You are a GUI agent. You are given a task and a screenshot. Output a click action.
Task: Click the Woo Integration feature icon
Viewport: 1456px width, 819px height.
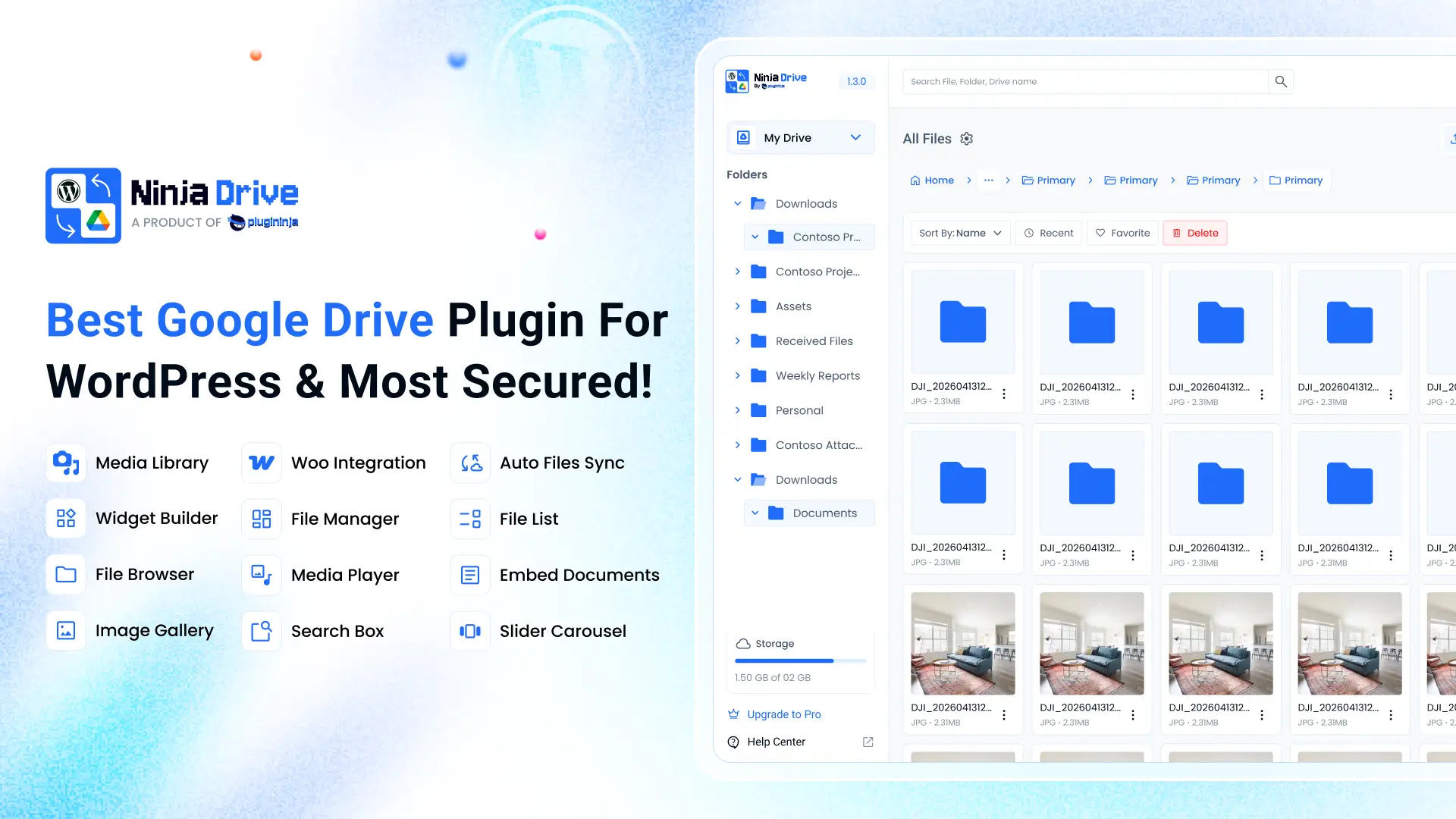(x=262, y=463)
